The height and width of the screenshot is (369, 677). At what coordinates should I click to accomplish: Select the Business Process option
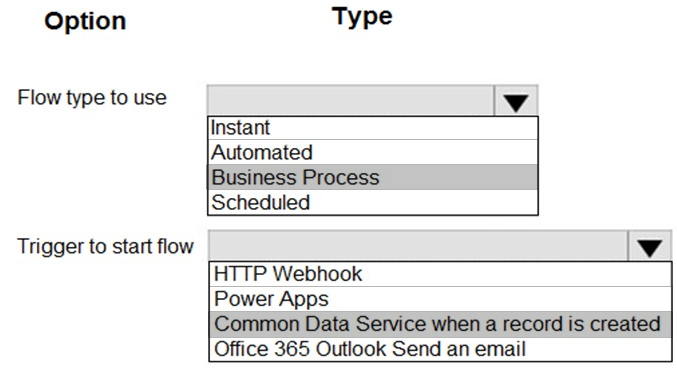pos(373,177)
